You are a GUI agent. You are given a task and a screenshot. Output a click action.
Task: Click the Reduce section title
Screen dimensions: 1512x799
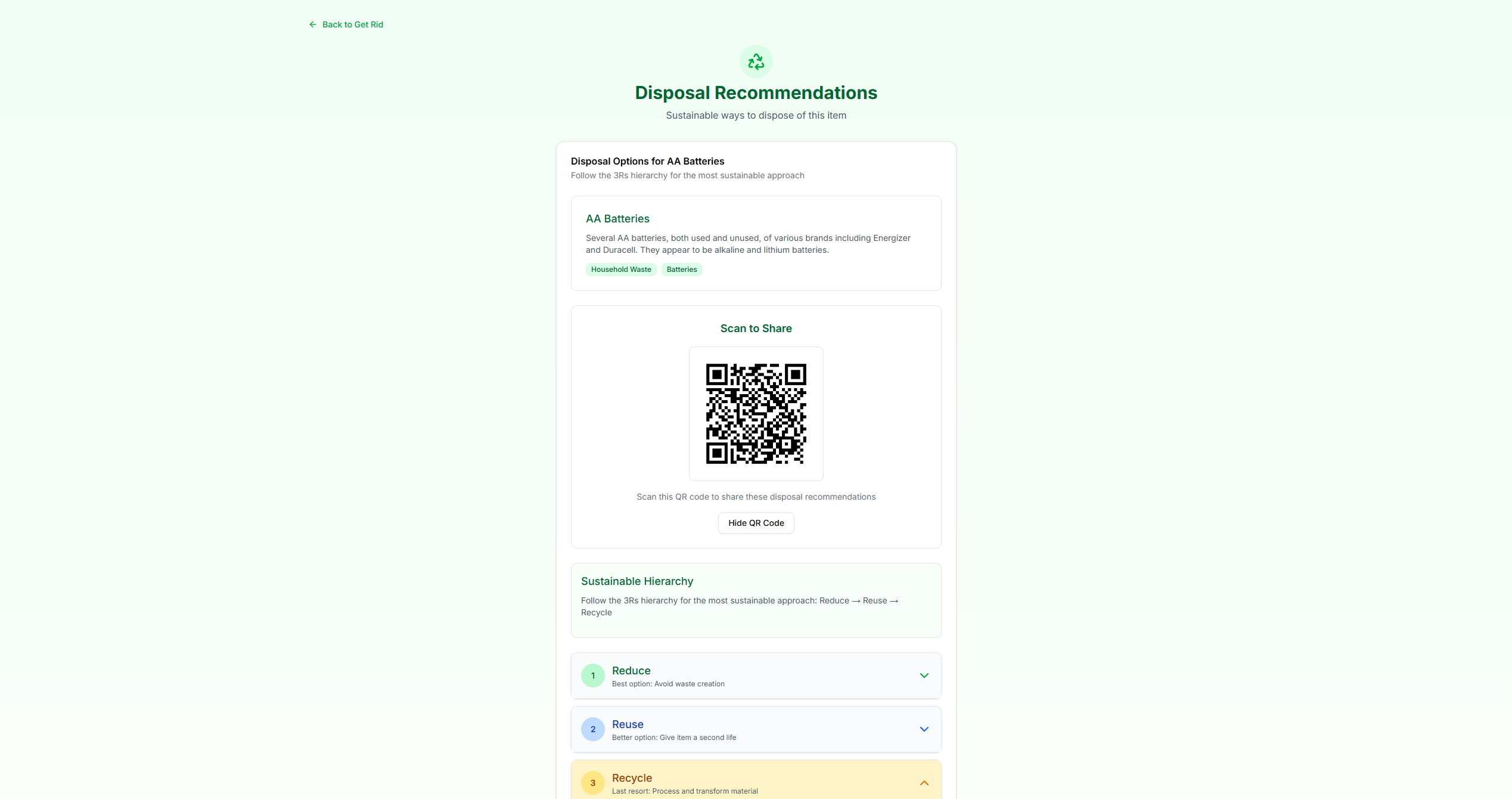(631, 671)
